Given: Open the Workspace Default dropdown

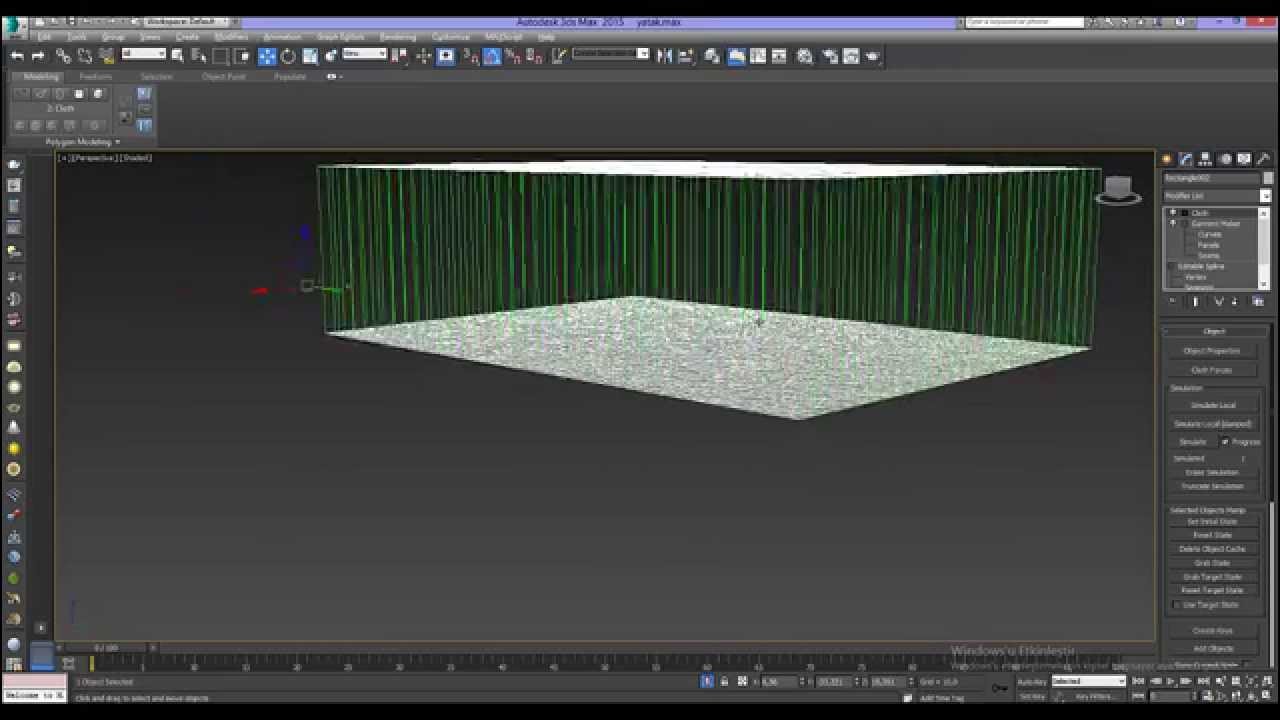Looking at the screenshot, I should pos(189,21).
